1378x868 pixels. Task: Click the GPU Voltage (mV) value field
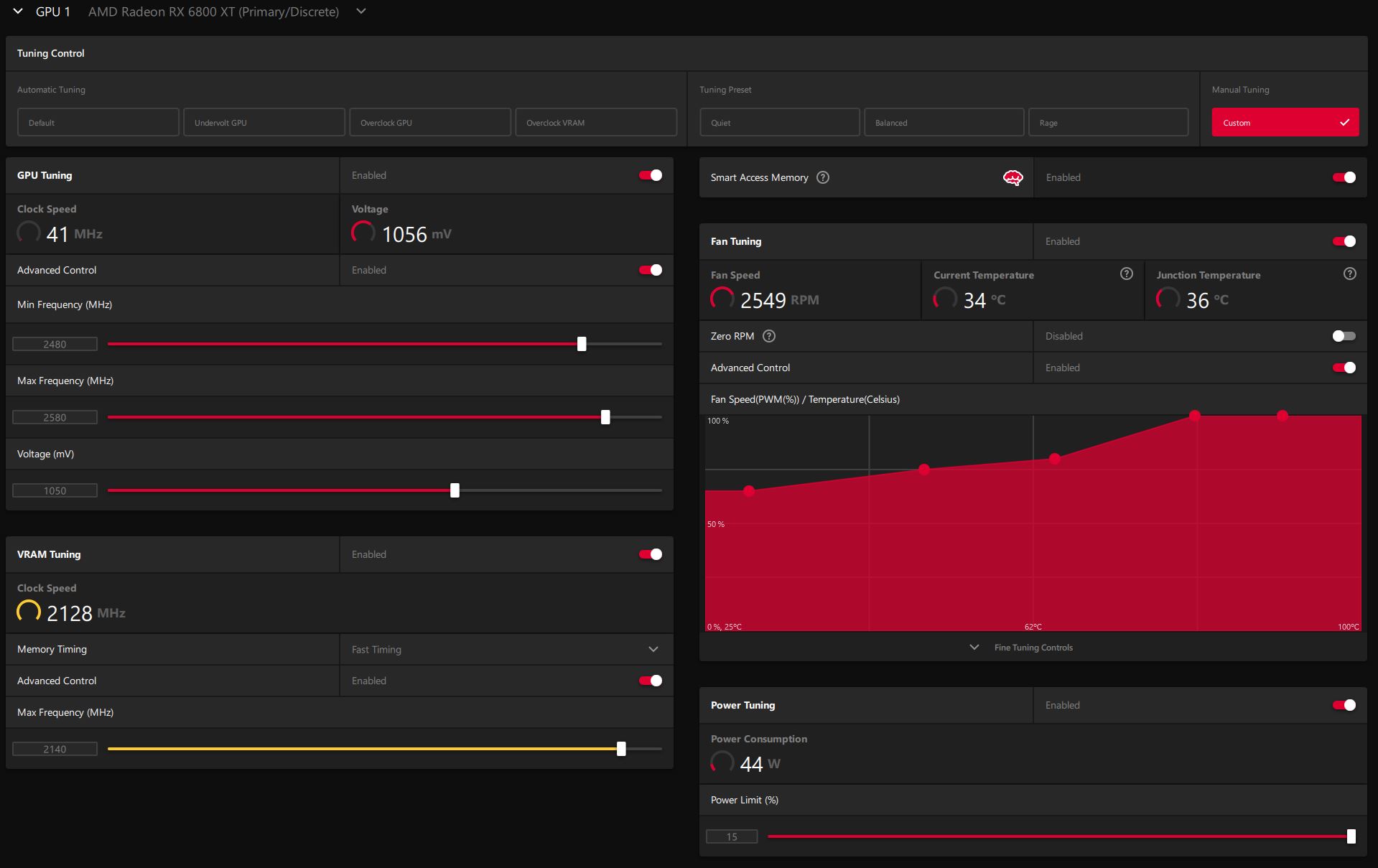[55, 491]
